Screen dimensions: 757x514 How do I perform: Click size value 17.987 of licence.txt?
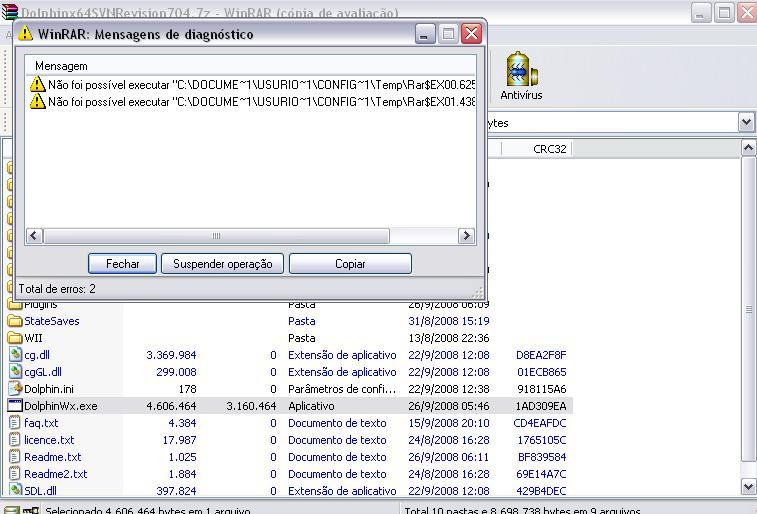tap(182, 440)
